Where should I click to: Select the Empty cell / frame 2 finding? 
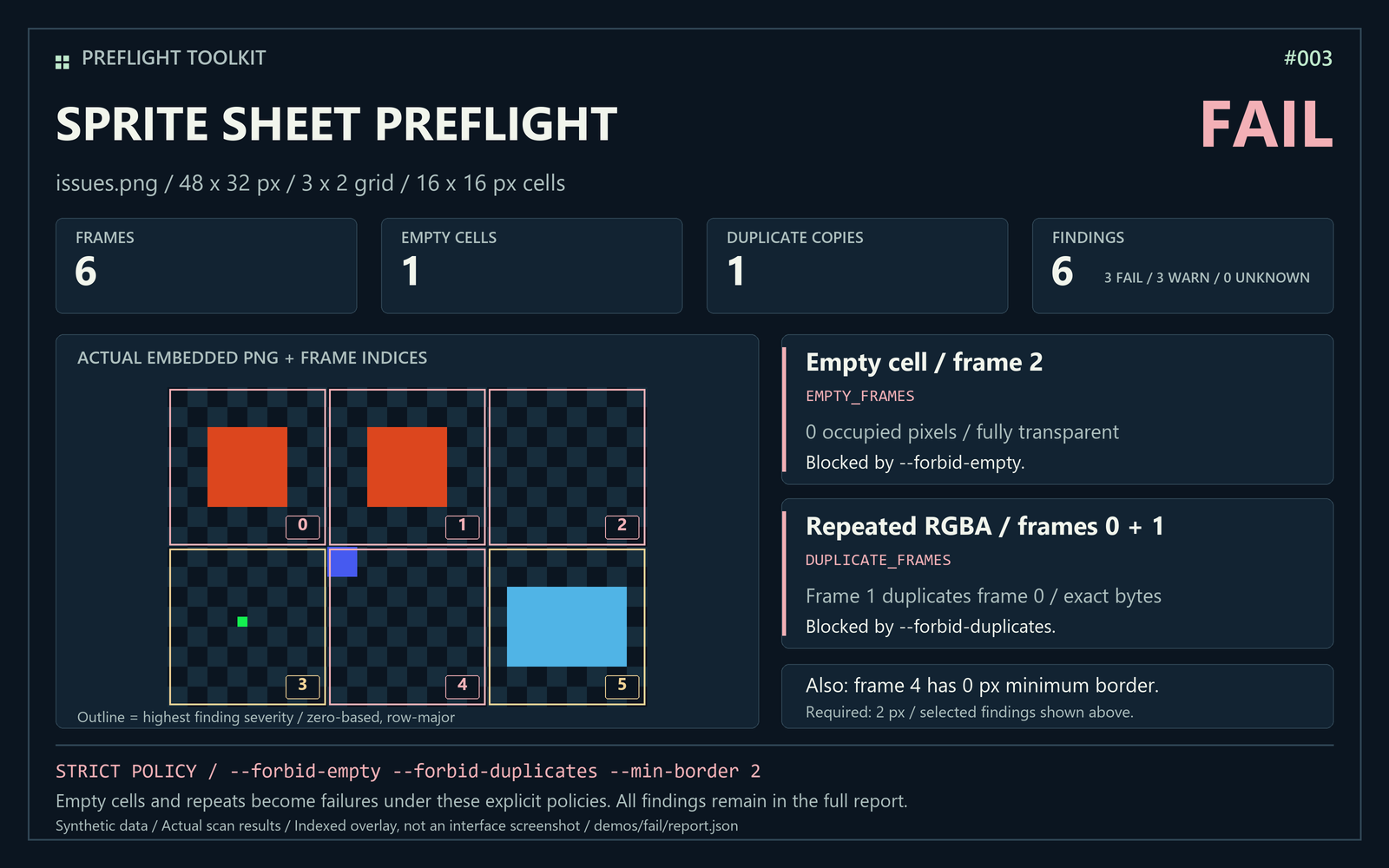tap(1057, 410)
